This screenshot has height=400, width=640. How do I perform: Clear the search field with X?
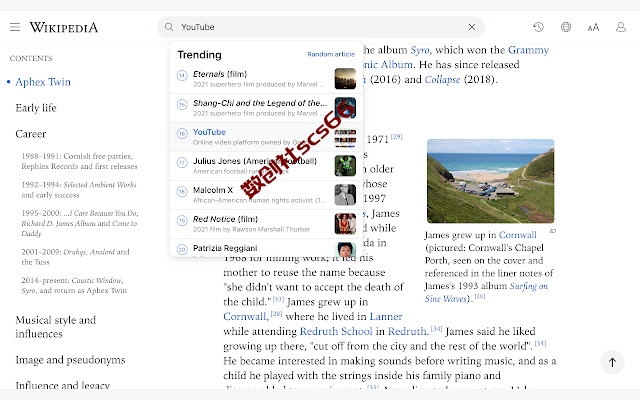pyautogui.click(x=472, y=27)
